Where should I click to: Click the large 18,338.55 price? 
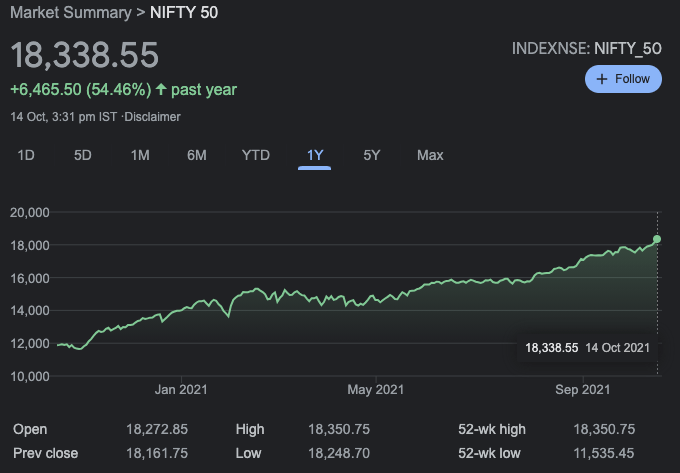coord(85,54)
